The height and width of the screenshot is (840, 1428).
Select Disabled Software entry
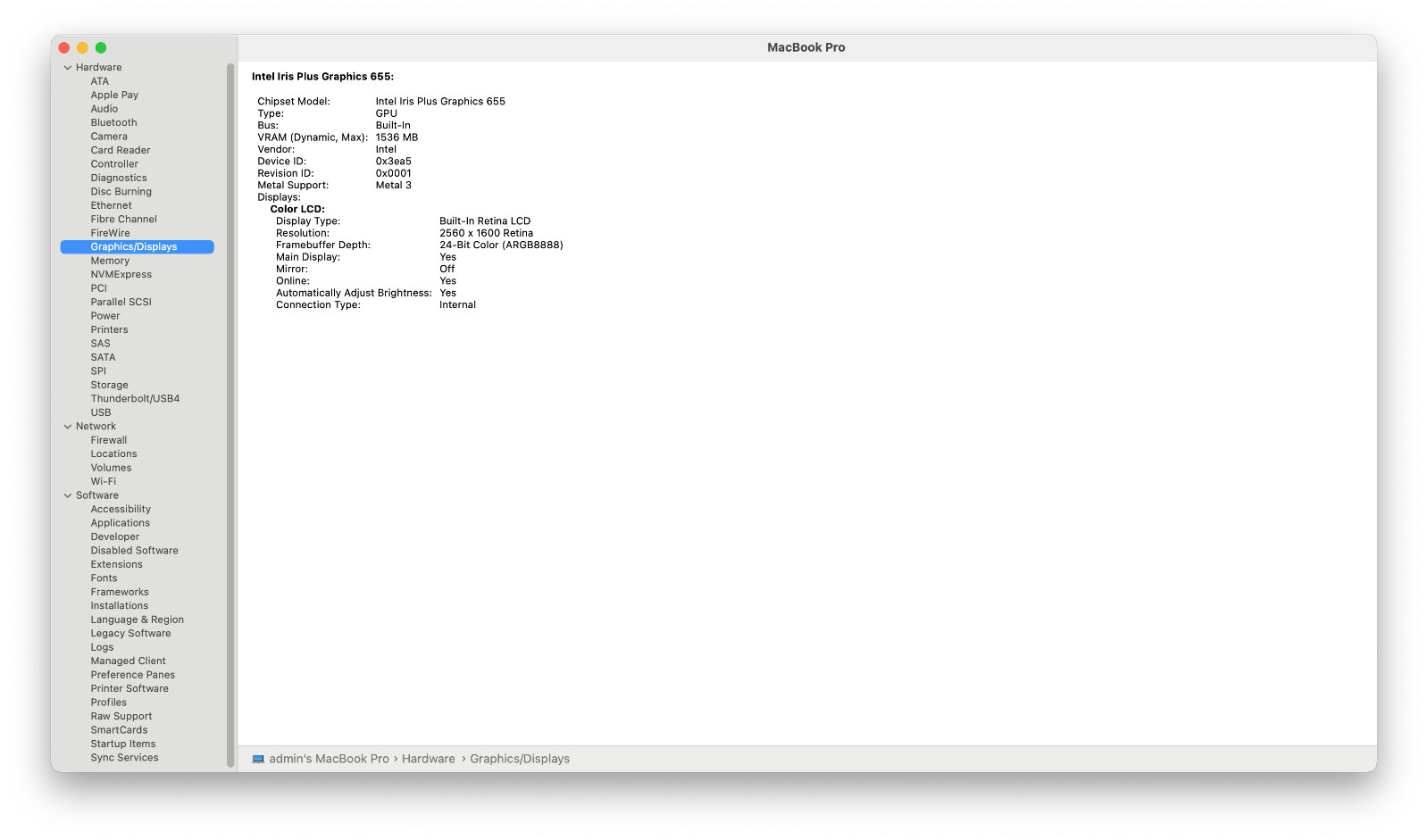[x=137, y=551]
